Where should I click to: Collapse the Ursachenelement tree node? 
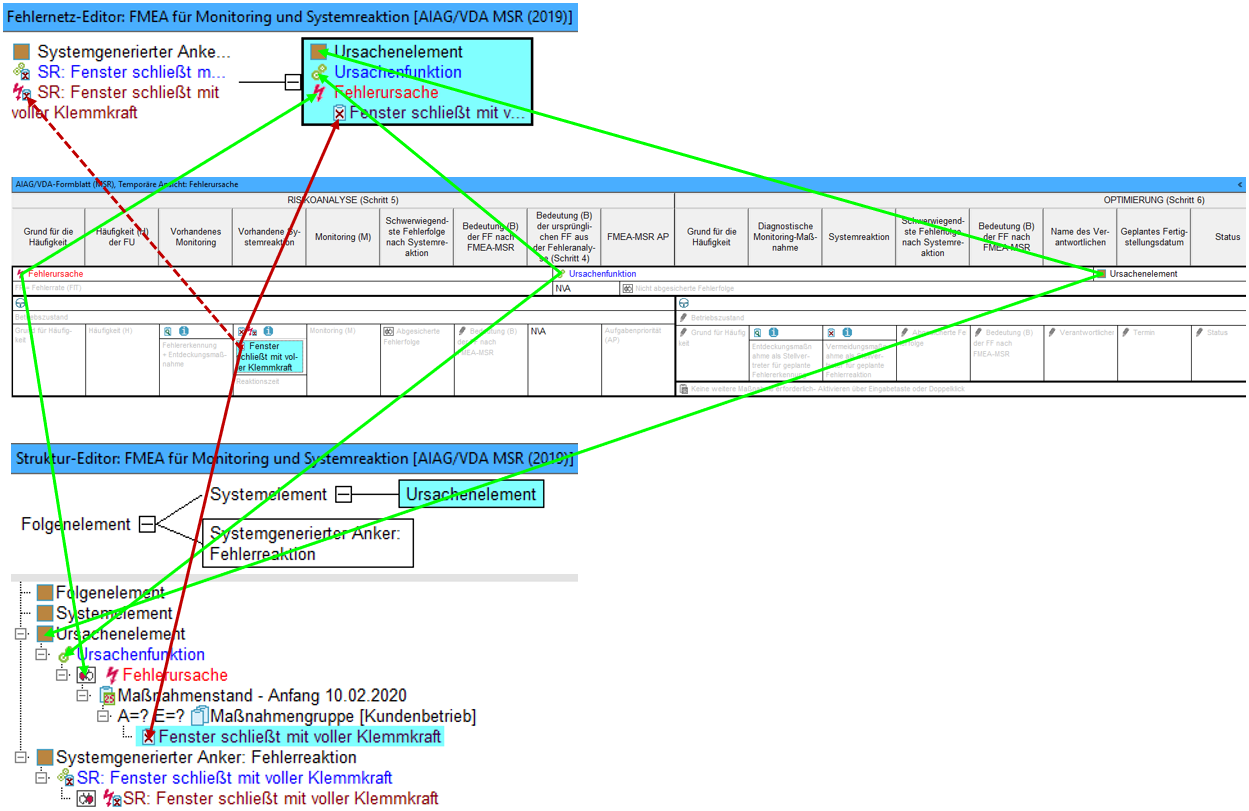pyautogui.click(x=21, y=634)
